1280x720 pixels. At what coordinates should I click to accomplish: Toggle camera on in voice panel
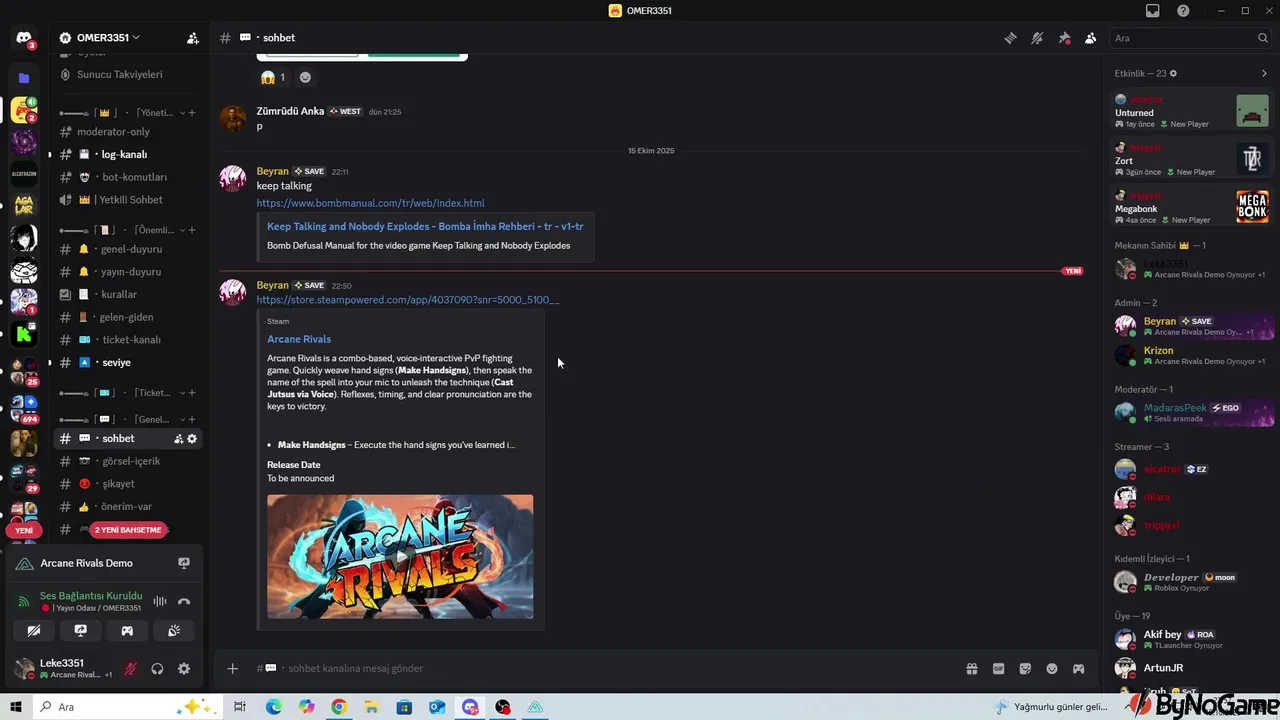tap(33, 631)
